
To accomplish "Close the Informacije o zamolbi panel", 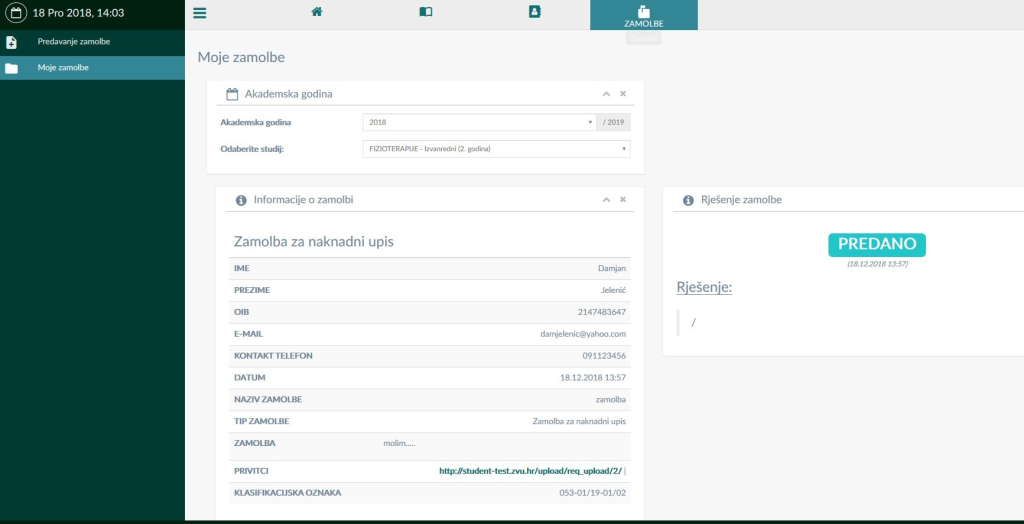I will 623,200.
